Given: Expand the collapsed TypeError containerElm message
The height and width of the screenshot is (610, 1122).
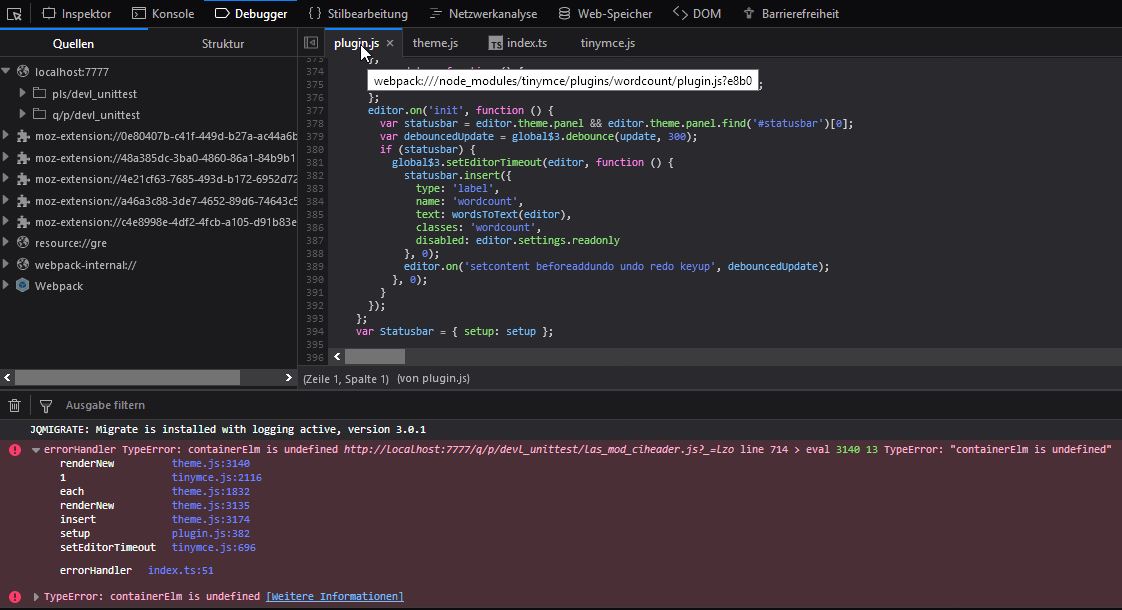Looking at the screenshot, I should tap(37, 597).
